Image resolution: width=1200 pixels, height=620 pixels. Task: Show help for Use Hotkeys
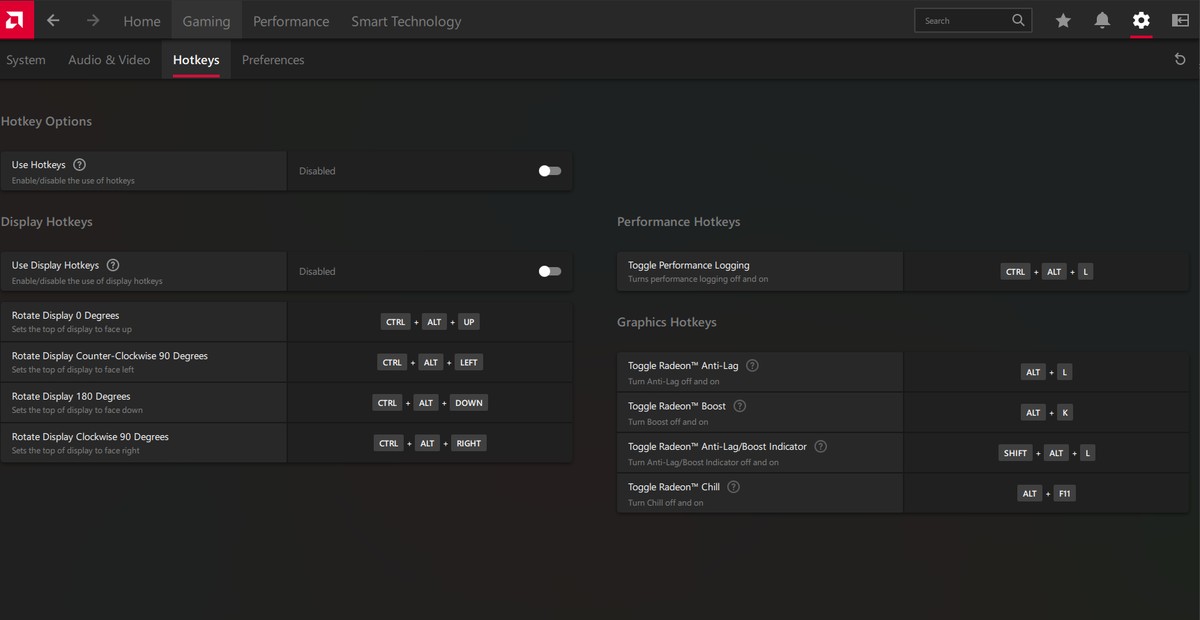80,165
